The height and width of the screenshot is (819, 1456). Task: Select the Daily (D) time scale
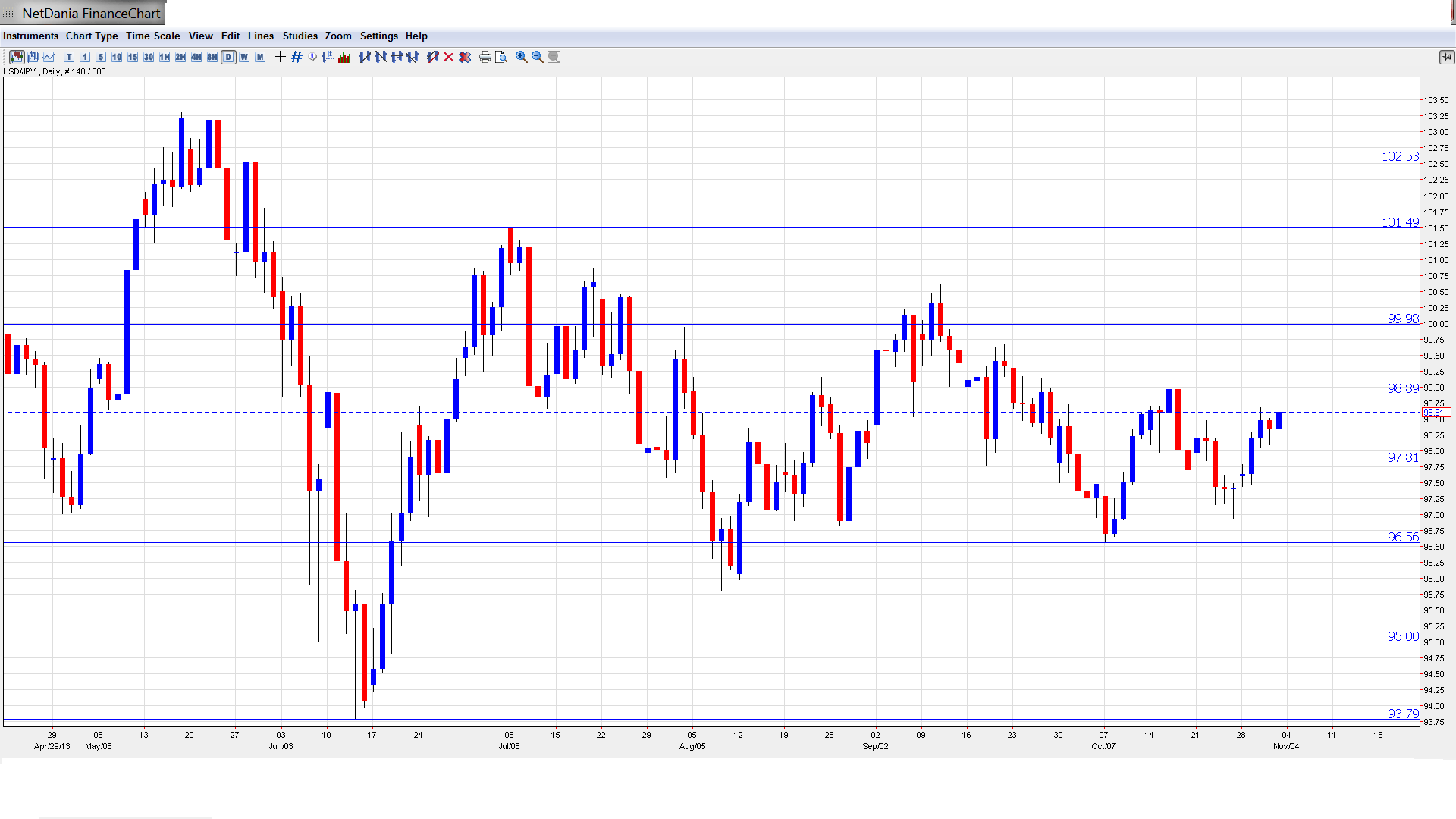click(228, 57)
